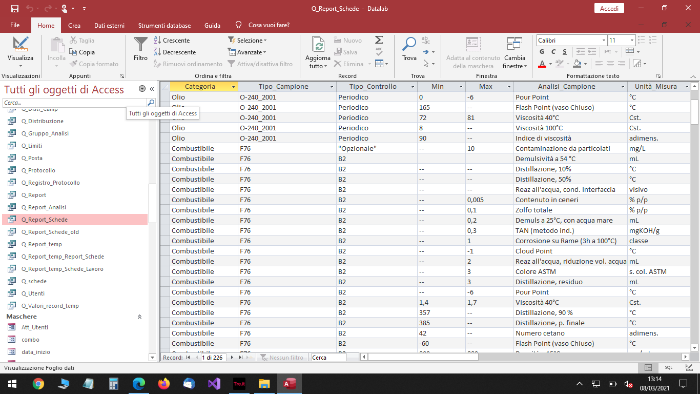Switch to Strumenti database tab
The image size is (700, 394).
pyautogui.click(x=164, y=25)
